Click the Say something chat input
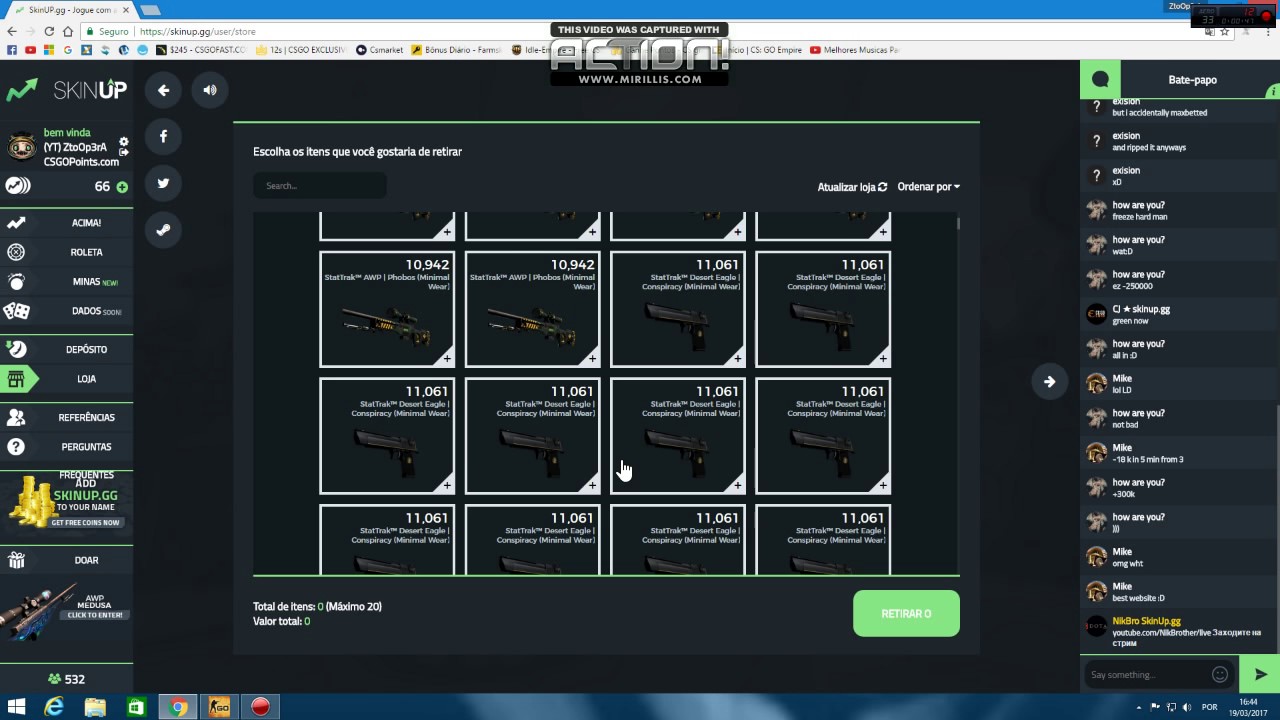Viewport: 1280px width, 720px height. (1148, 675)
